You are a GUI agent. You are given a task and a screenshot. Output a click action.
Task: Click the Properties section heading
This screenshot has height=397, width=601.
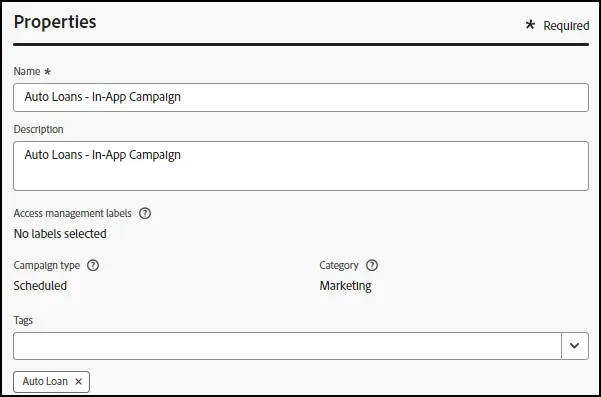point(55,22)
